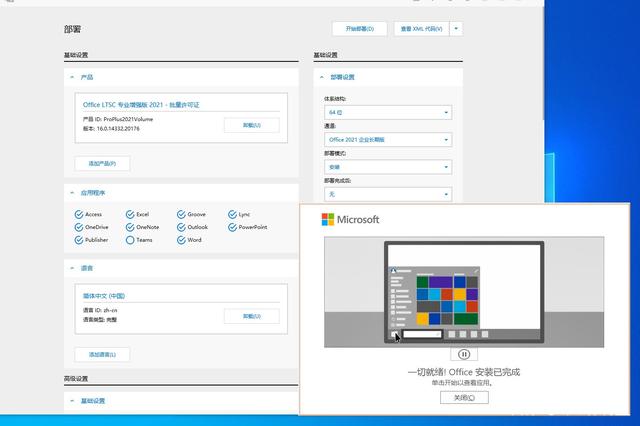
Task: Click 卸载(U) for Office LTSC 2021 product
Action: [251, 125]
